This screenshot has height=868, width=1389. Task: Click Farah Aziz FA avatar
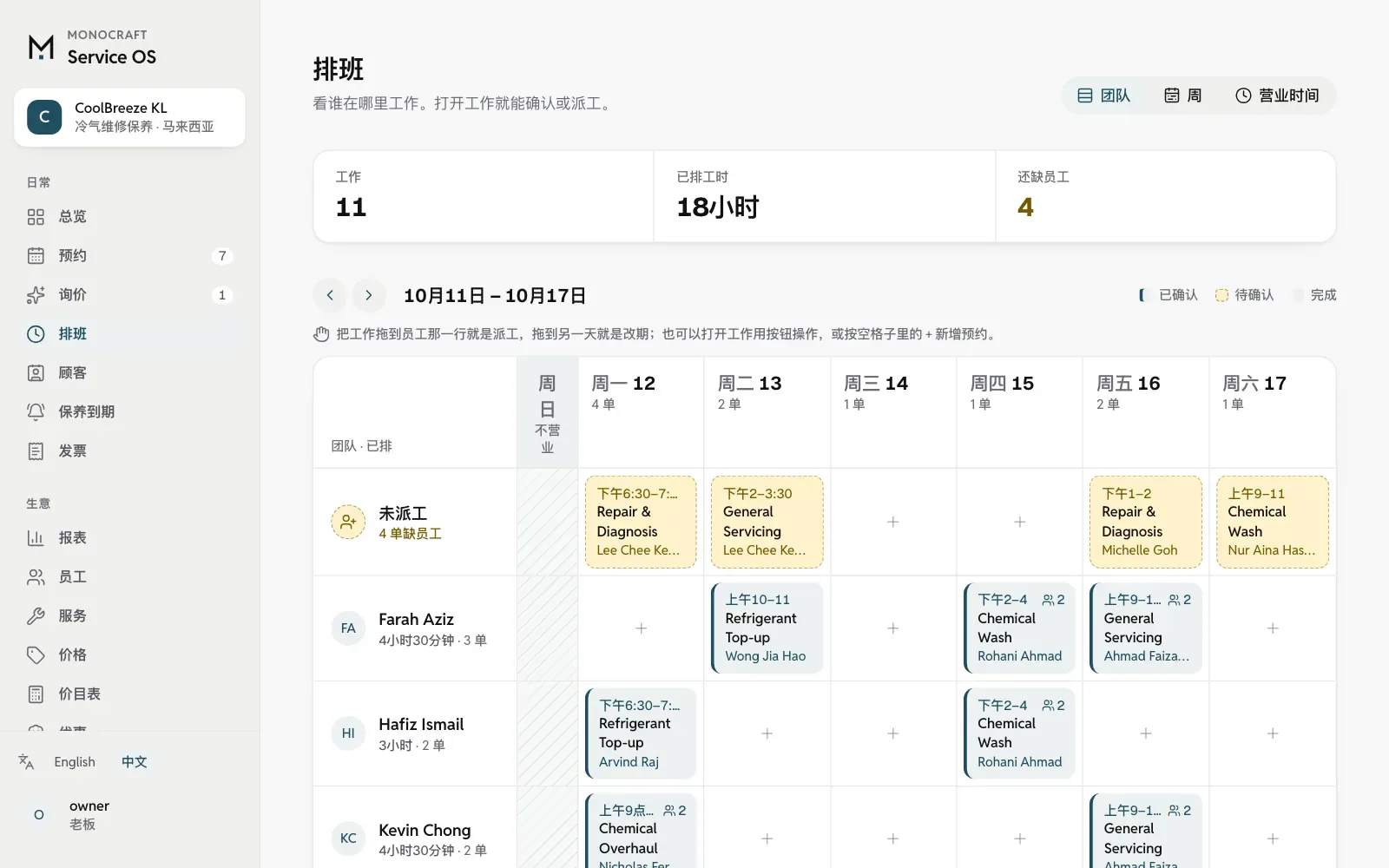point(348,628)
